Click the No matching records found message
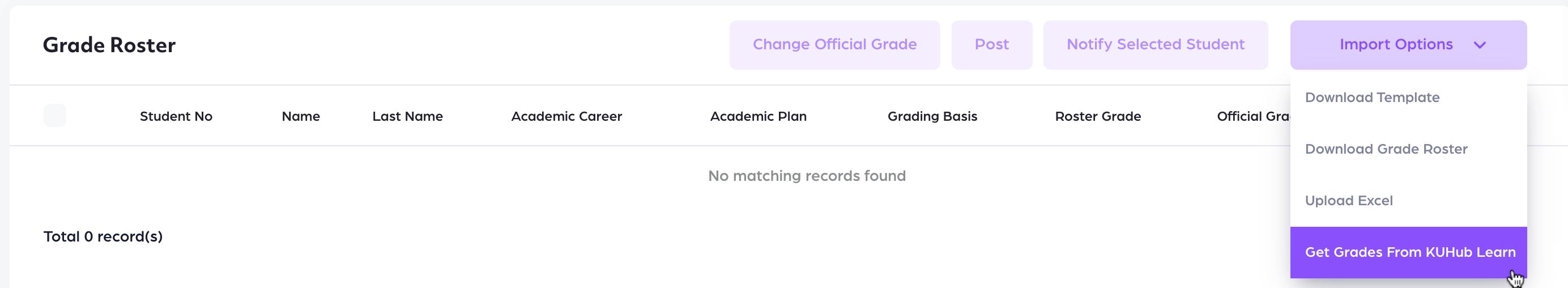1568x288 pixels. (x=807, y=176)
